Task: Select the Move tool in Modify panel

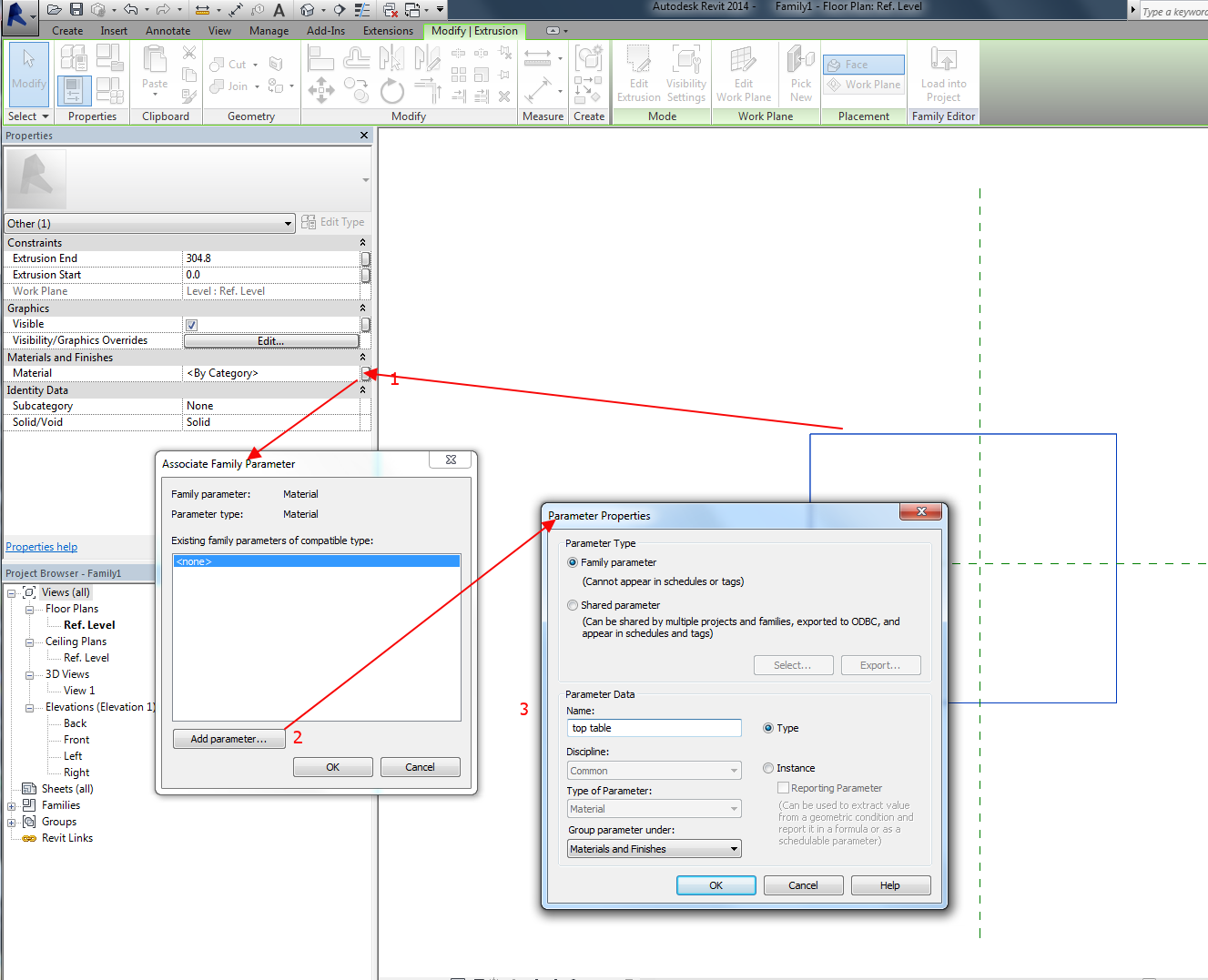Action: 320,90
